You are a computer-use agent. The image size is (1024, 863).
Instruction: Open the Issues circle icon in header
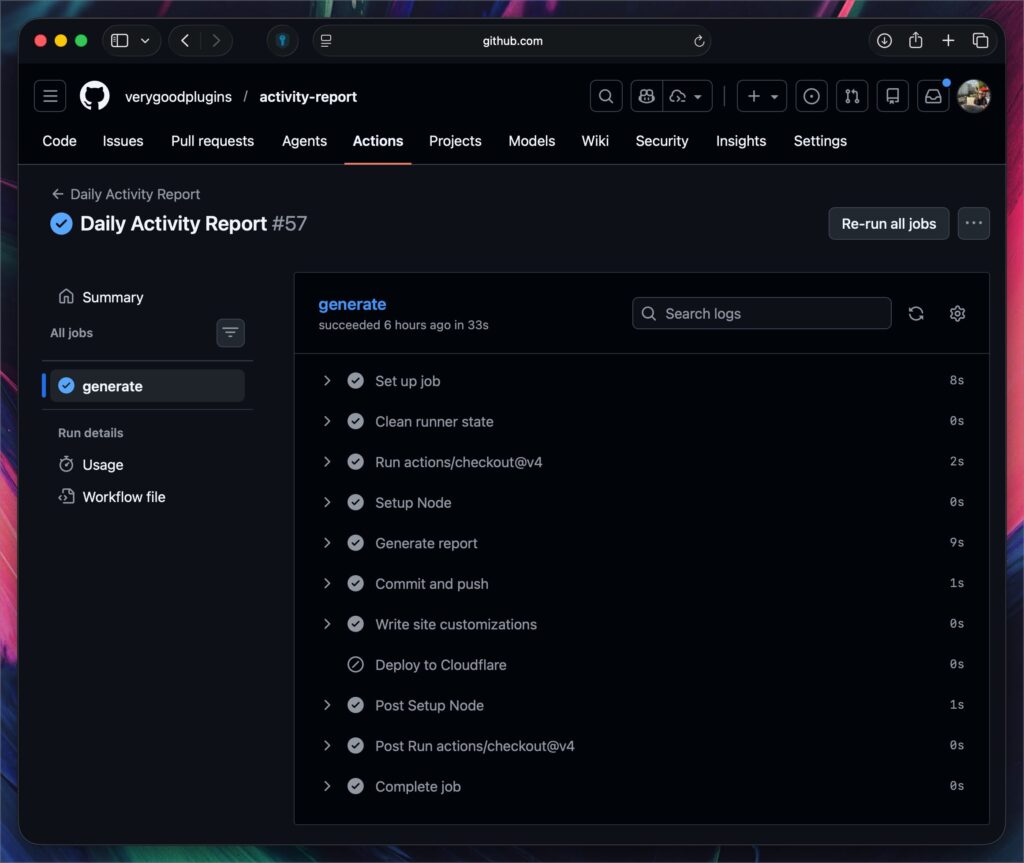[x=812, y=97]
